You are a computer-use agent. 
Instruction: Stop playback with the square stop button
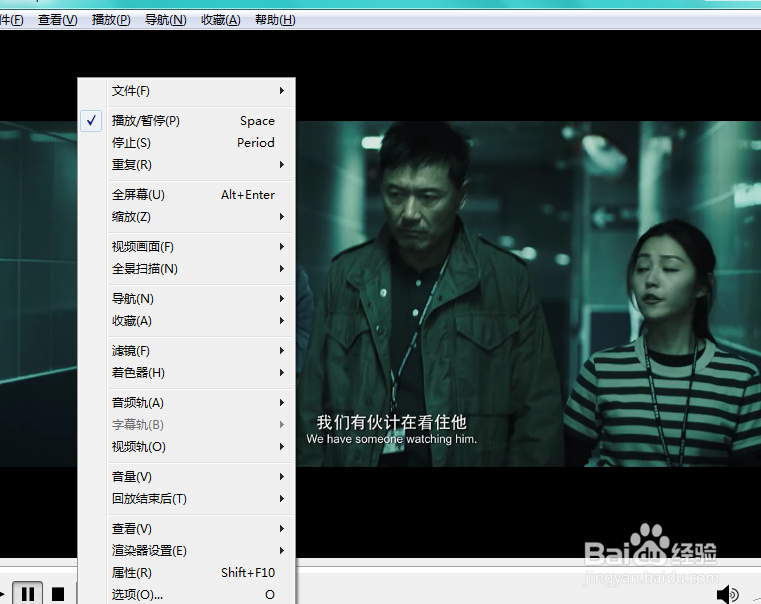pyautogui.click(x=58, y=594)
